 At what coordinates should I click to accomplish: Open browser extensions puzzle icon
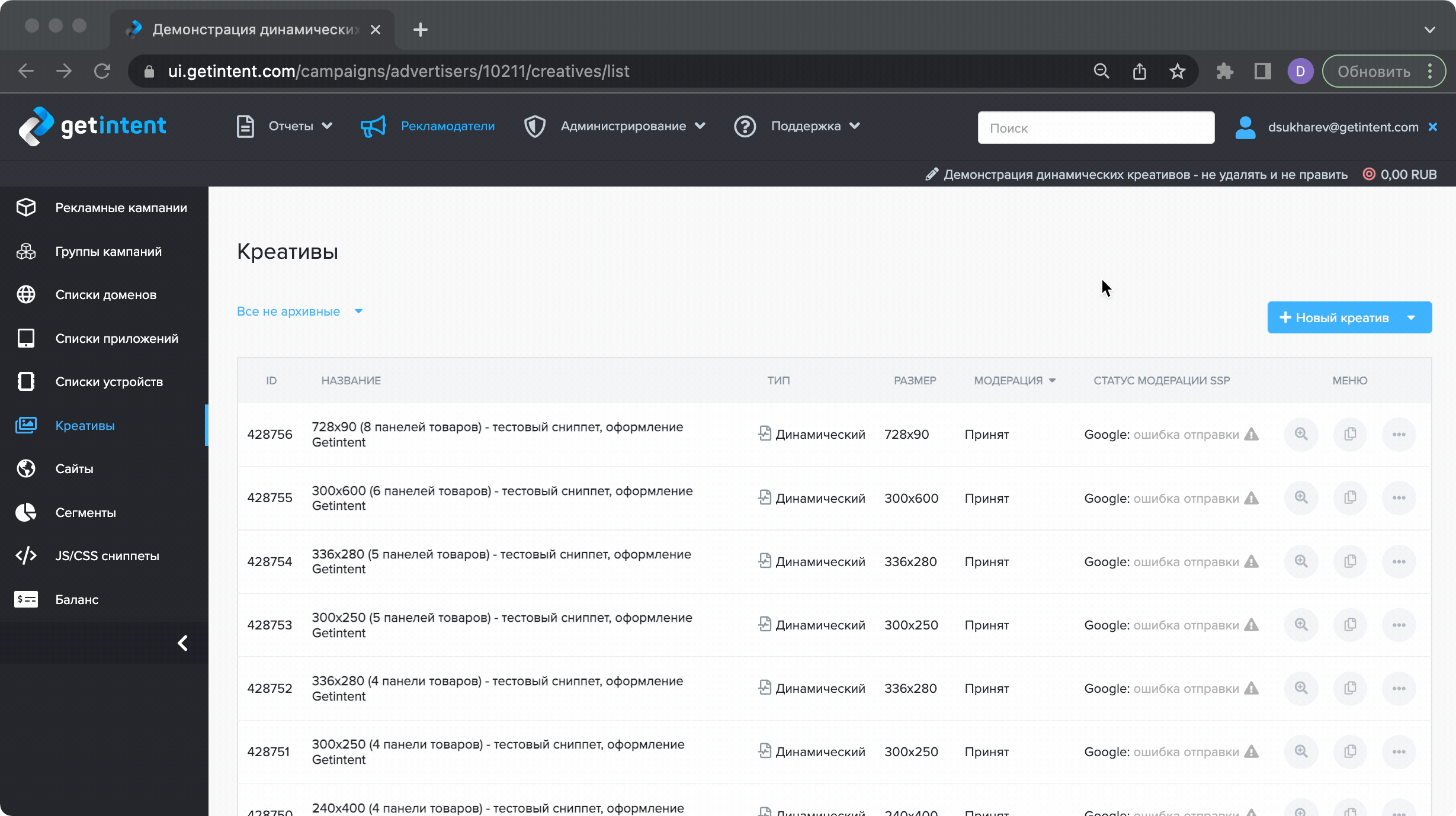[1224, 72]
